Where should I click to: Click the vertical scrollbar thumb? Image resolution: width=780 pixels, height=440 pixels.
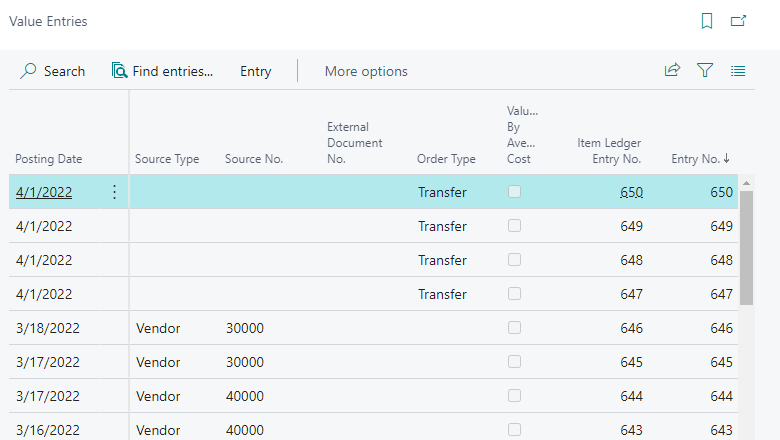[746, 248]
